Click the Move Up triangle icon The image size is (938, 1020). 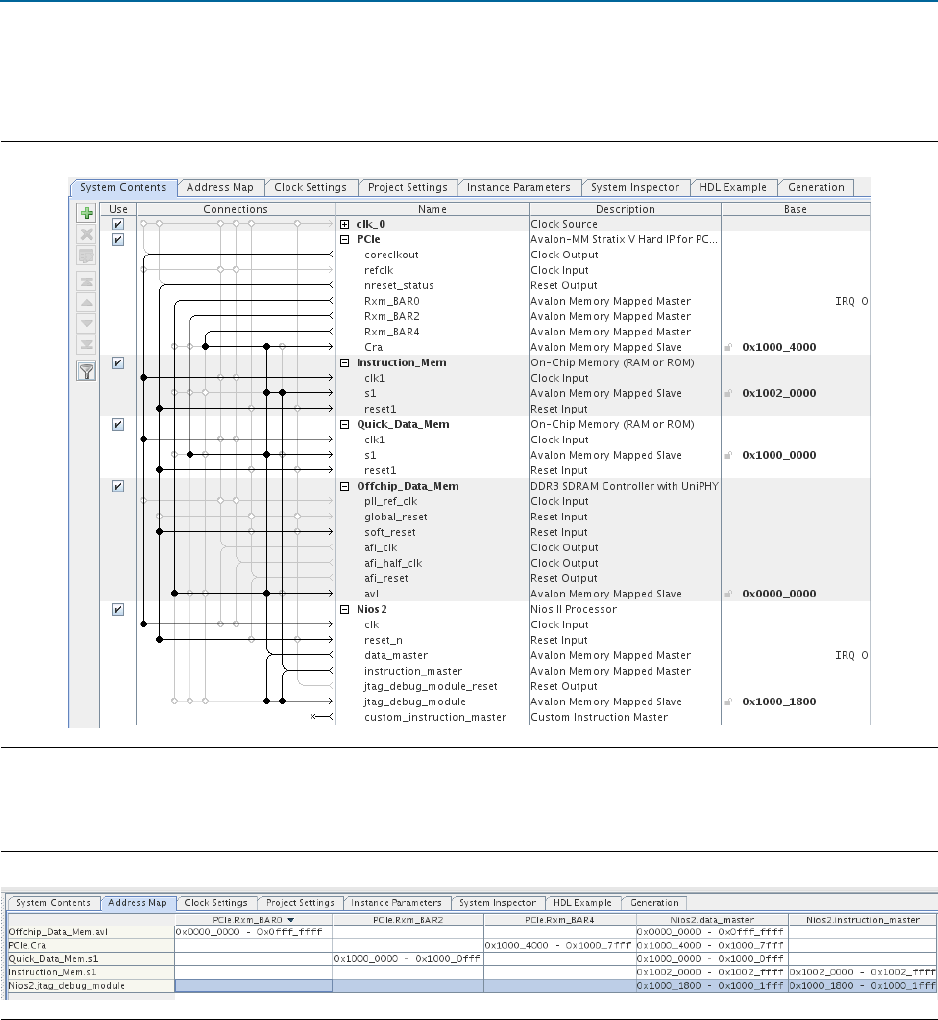87,302
